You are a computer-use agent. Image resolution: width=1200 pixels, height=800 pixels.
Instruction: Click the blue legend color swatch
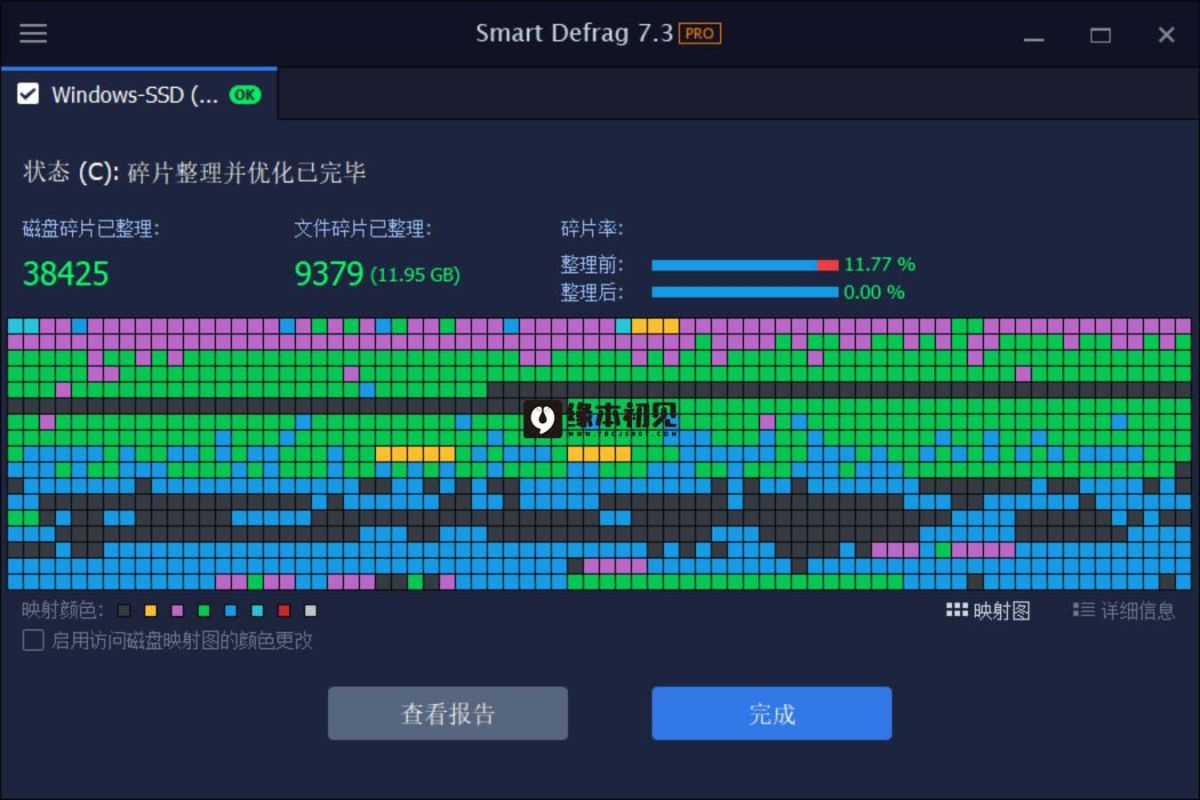(x=231, y=611)
